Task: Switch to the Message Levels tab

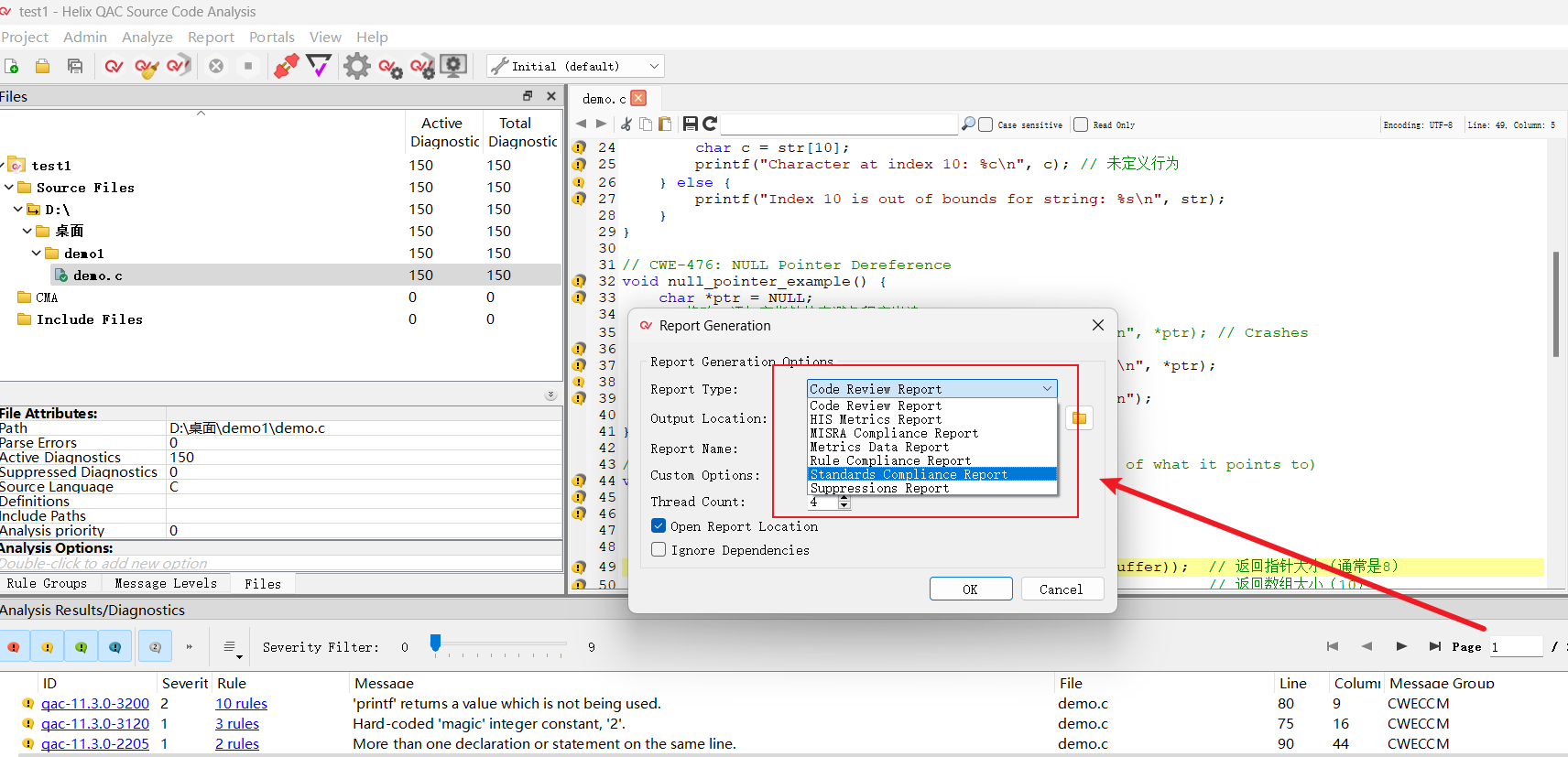Action: [166, 583]
